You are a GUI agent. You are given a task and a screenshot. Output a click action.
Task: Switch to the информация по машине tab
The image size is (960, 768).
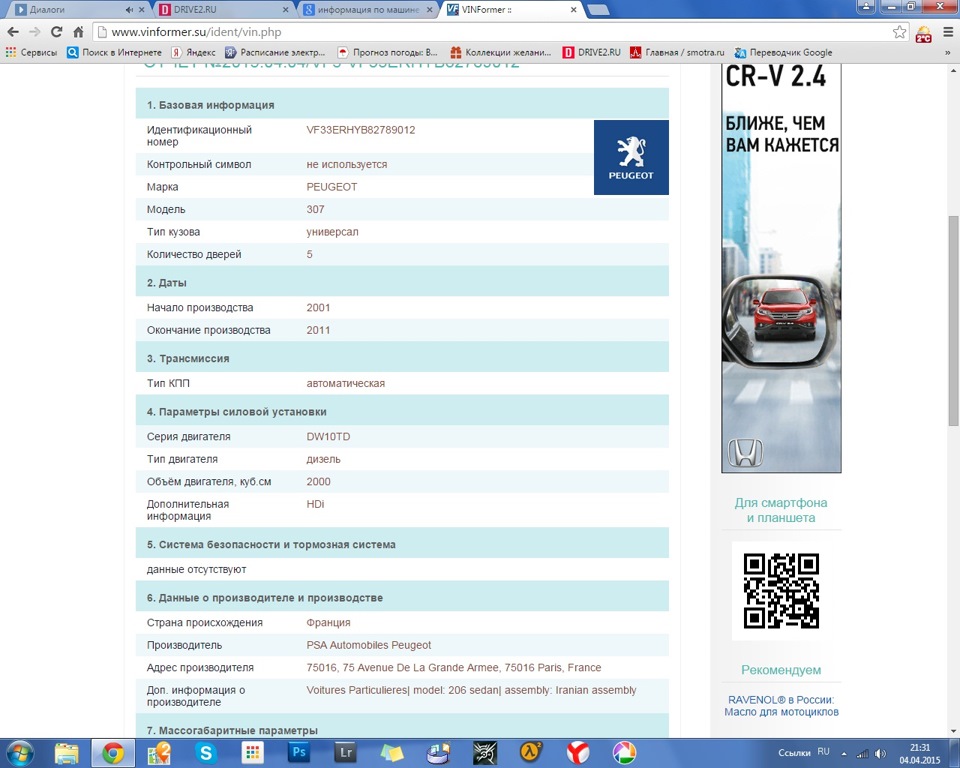367,10
